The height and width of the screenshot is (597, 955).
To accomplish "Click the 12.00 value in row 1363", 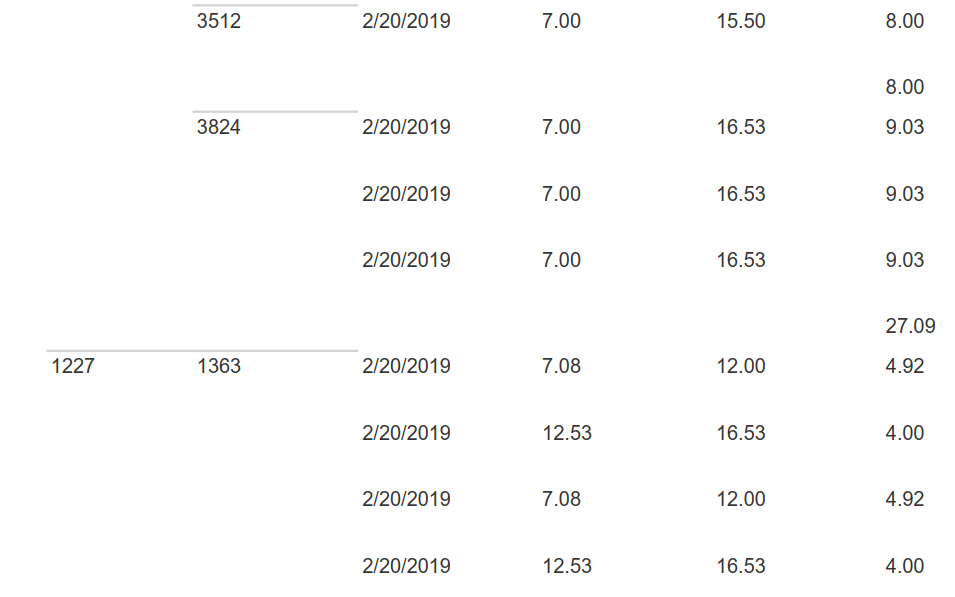I will (741, 366).
